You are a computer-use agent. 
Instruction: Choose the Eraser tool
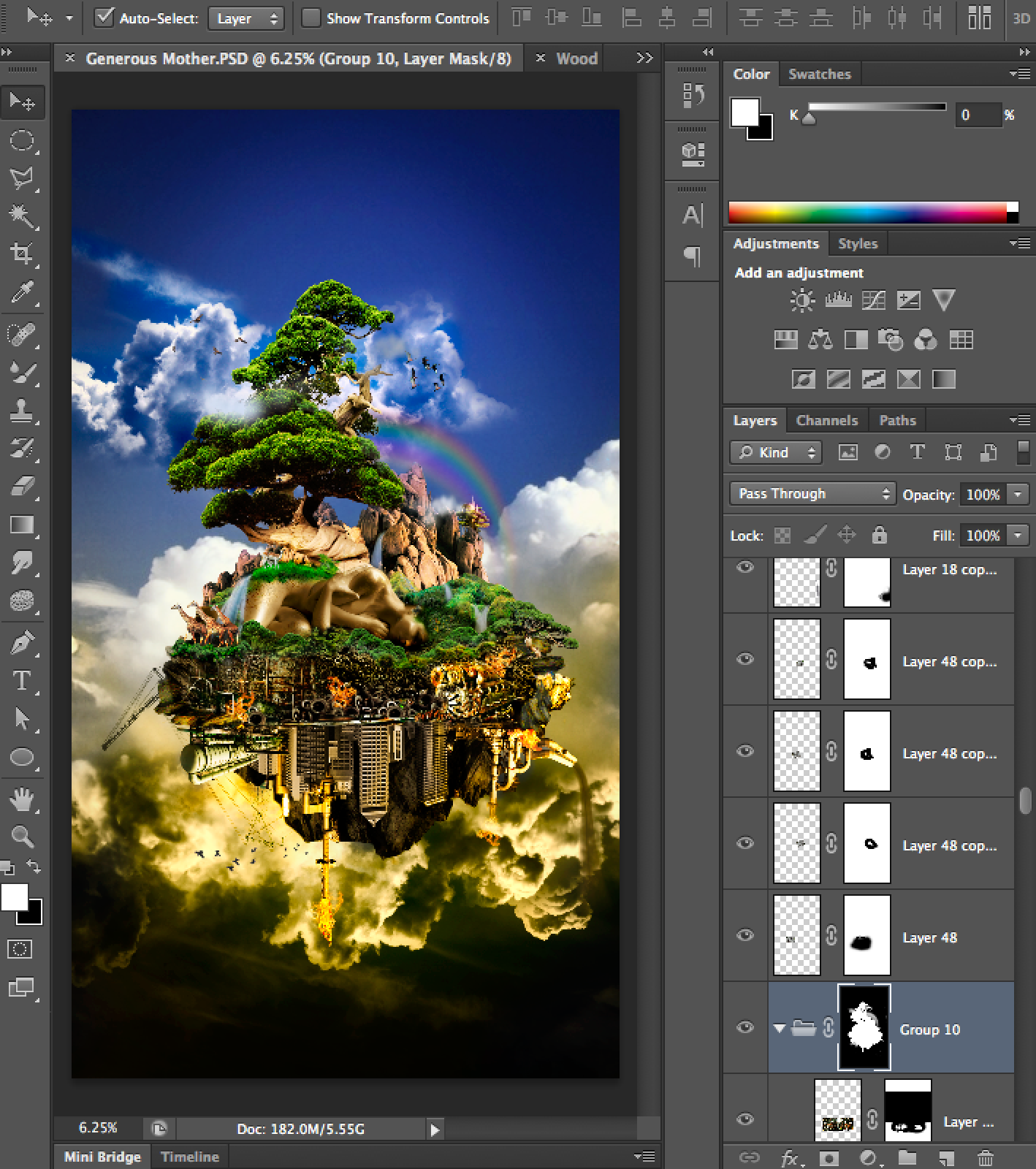click(22, 486)
